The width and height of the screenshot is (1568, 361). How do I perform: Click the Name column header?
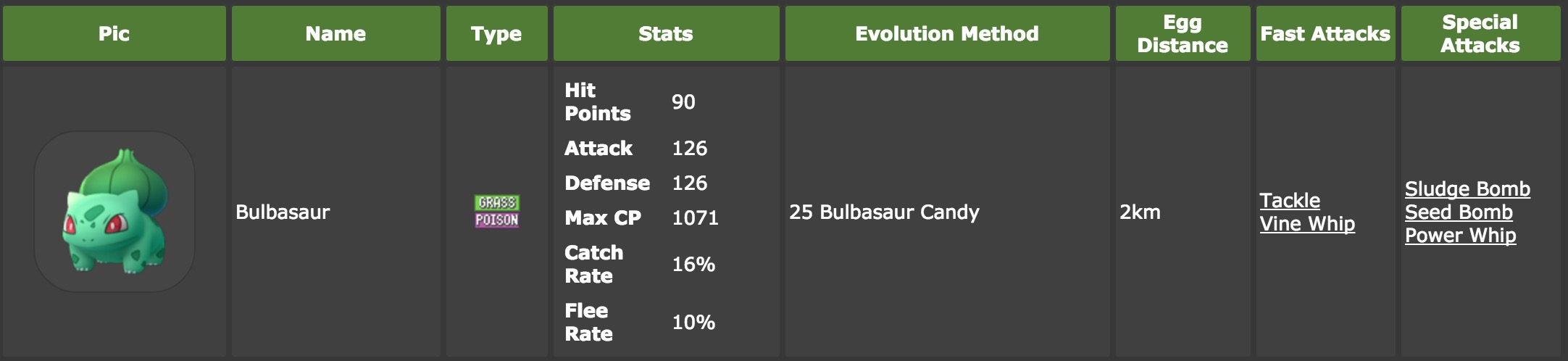point(336,33)
